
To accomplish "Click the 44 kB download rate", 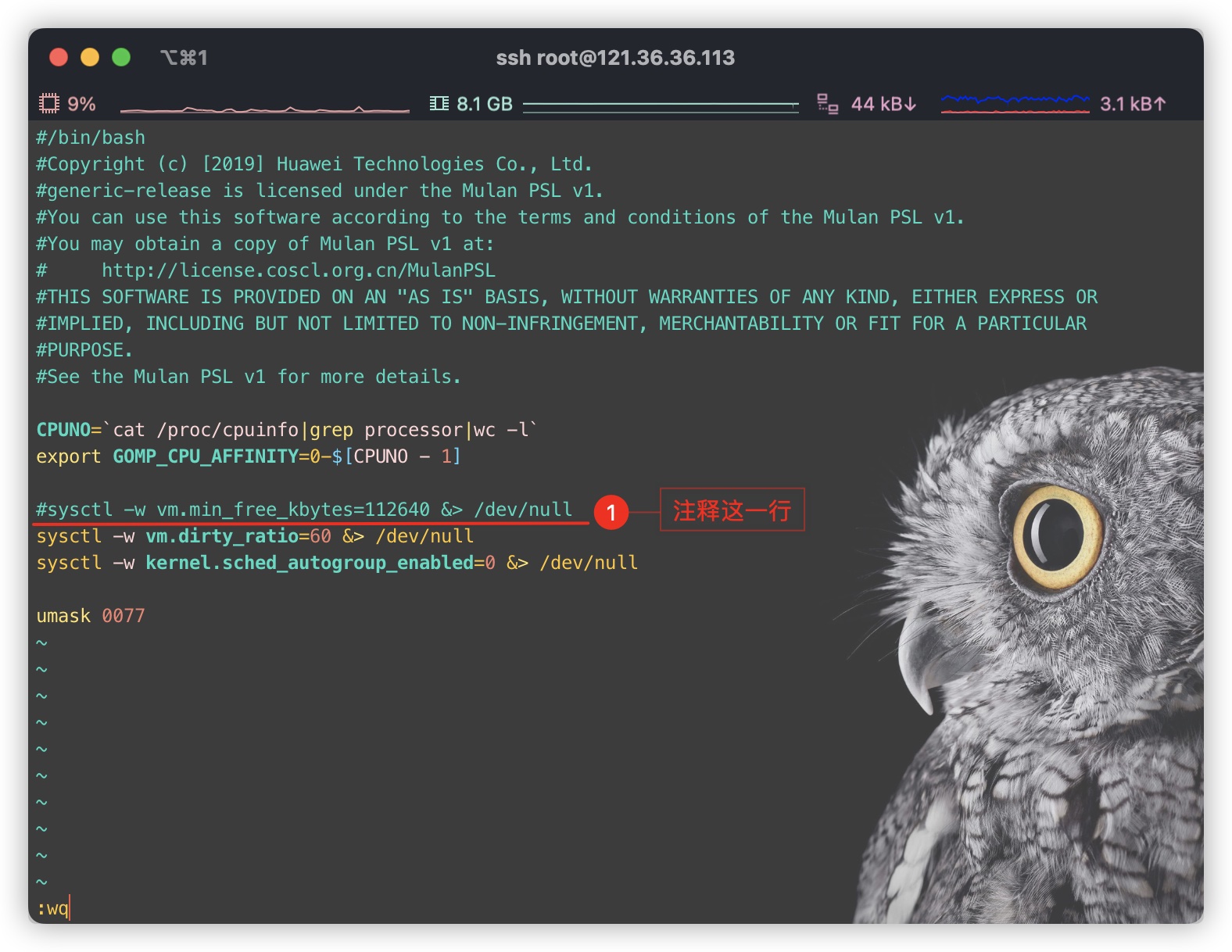I will coord(883,104).
